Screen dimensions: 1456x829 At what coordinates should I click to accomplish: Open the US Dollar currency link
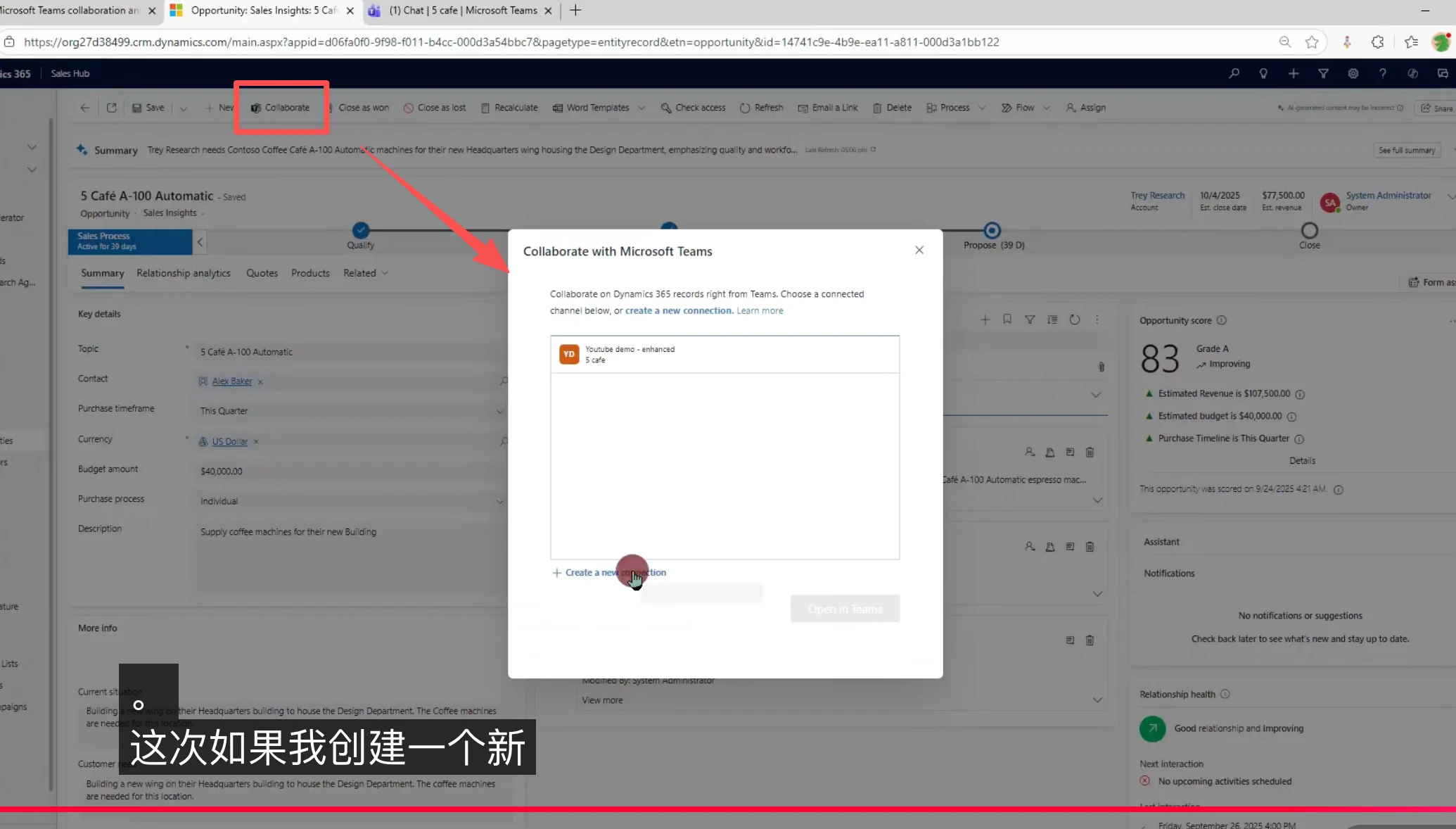click(x=230, y=442)
